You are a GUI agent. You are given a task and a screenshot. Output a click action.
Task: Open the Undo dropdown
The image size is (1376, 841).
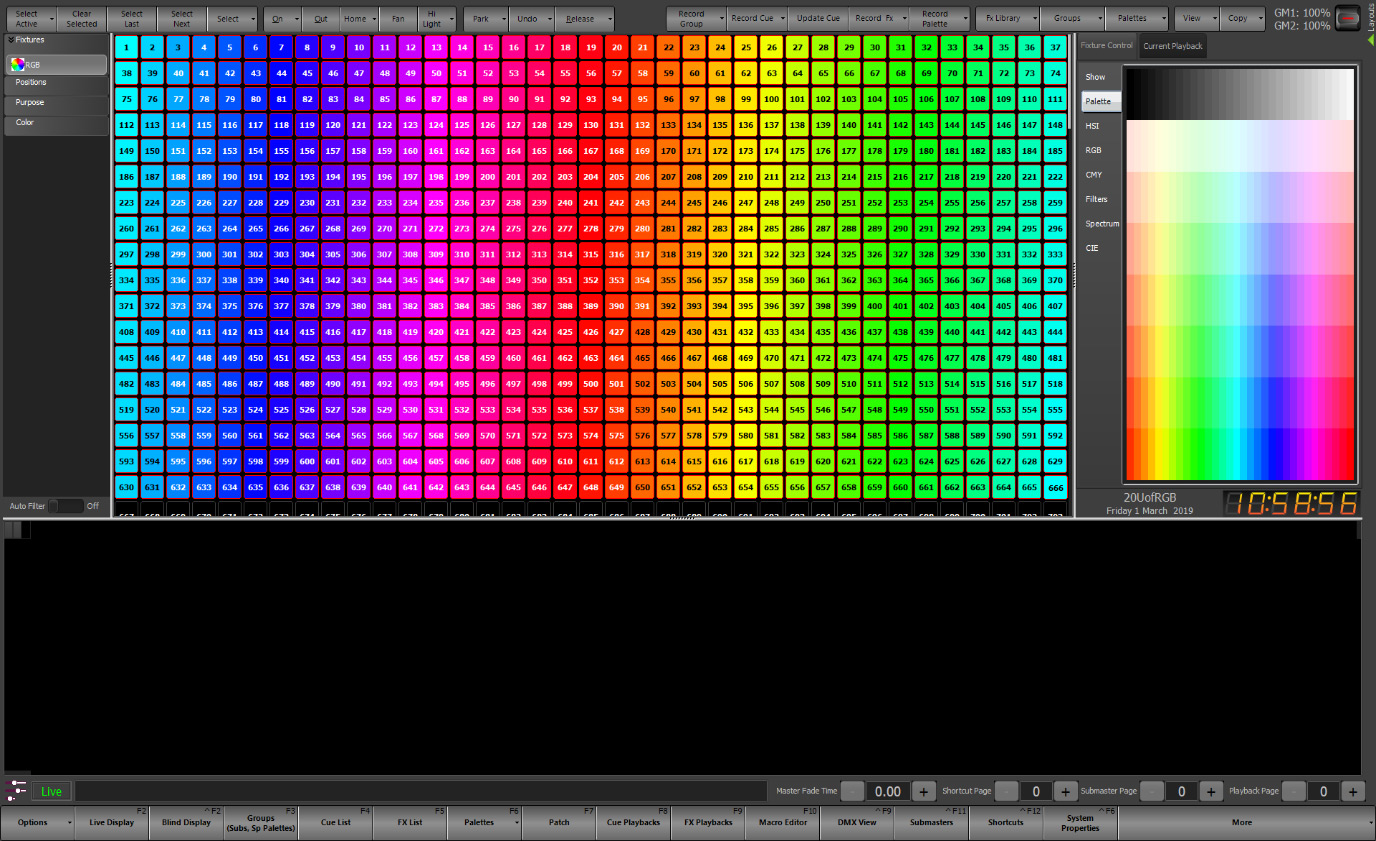click(531, 19)
